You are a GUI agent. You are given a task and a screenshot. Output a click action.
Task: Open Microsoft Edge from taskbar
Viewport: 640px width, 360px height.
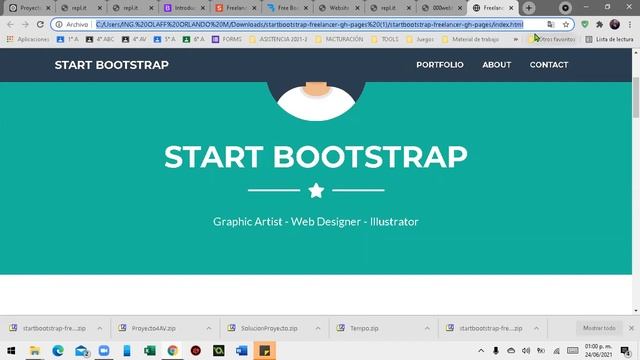point(58,351)
